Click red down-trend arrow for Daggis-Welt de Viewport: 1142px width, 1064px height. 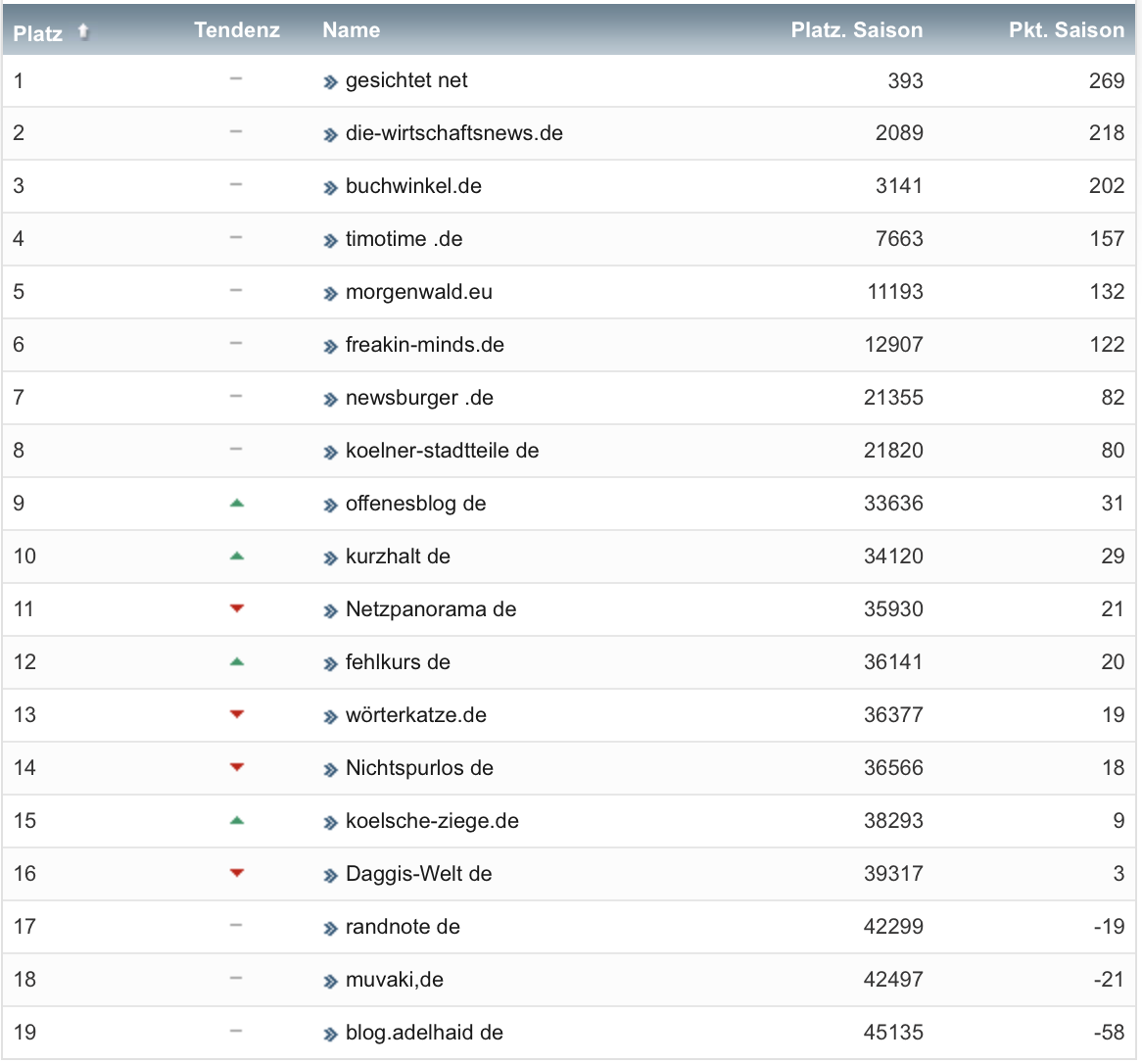(237, 873)
